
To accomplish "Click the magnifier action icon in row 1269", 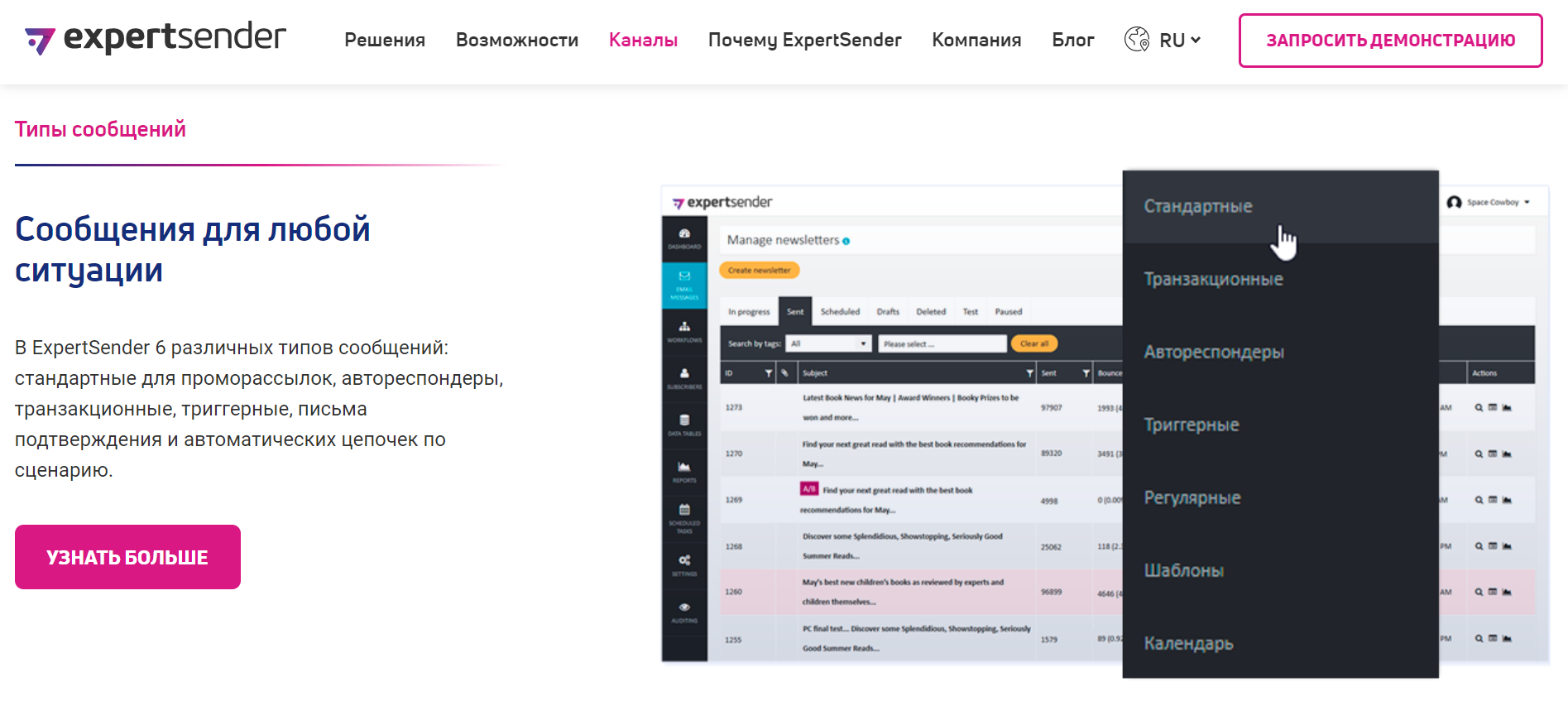I will point(1479,500).
